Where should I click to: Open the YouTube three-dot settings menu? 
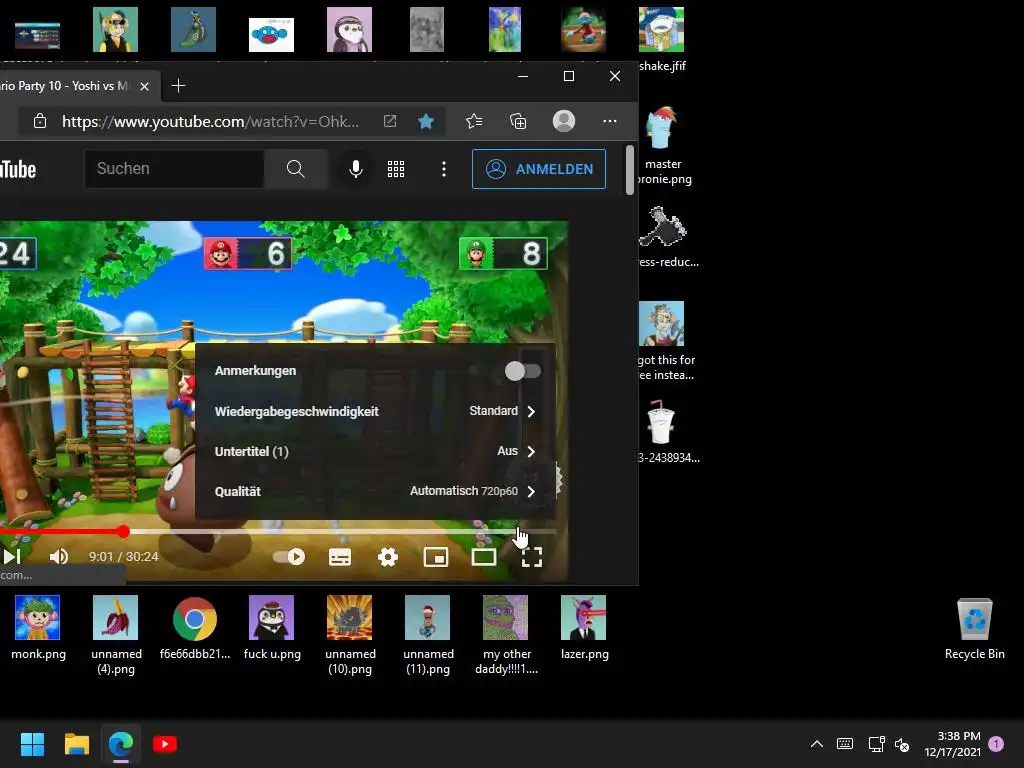(443, 168)
